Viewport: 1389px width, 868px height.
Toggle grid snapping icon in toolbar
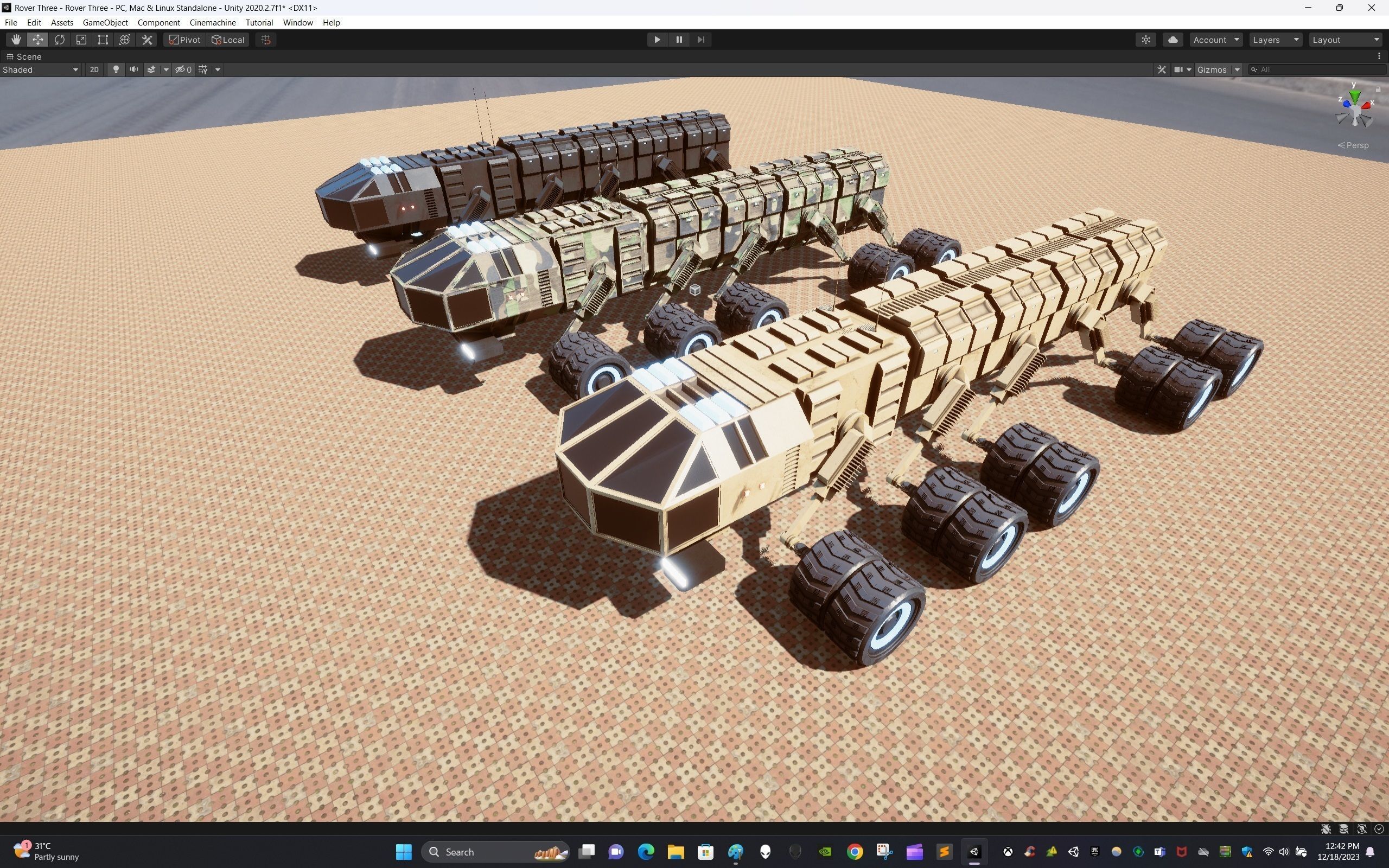coord(266,40)
